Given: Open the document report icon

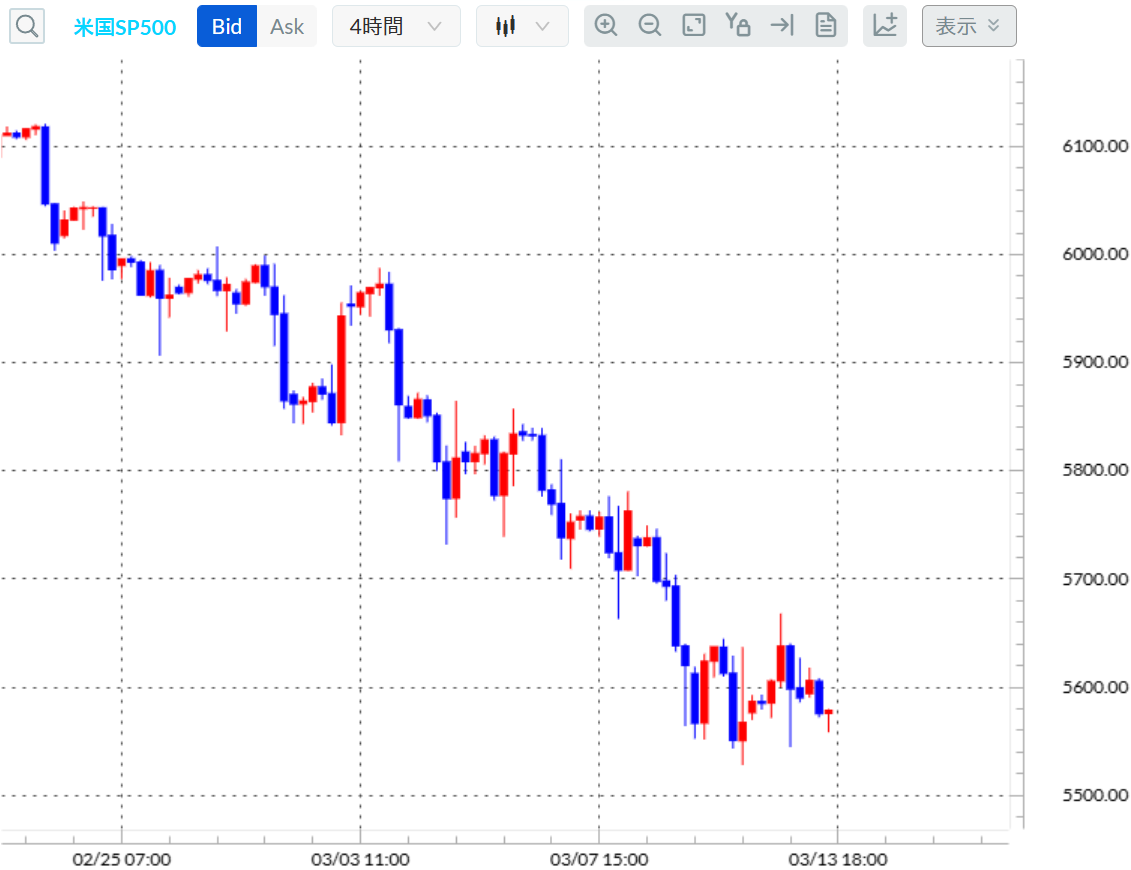Looking at the screenshot, I should point(826,26).
